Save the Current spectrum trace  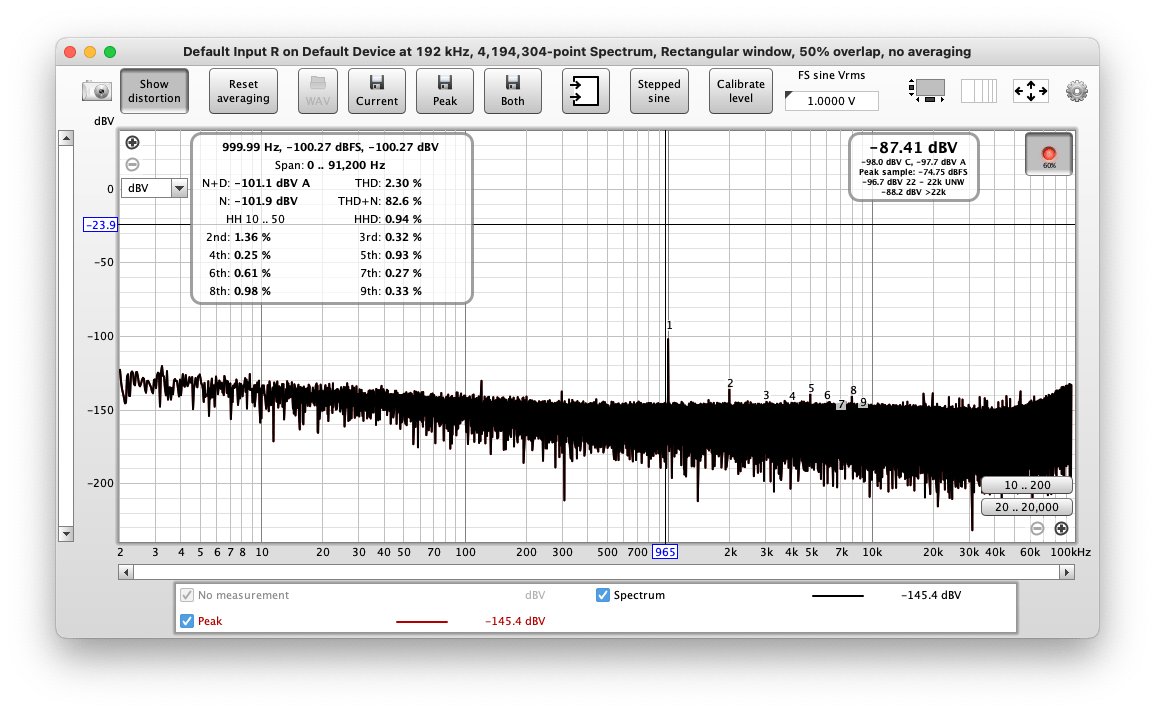coord(376,91)
